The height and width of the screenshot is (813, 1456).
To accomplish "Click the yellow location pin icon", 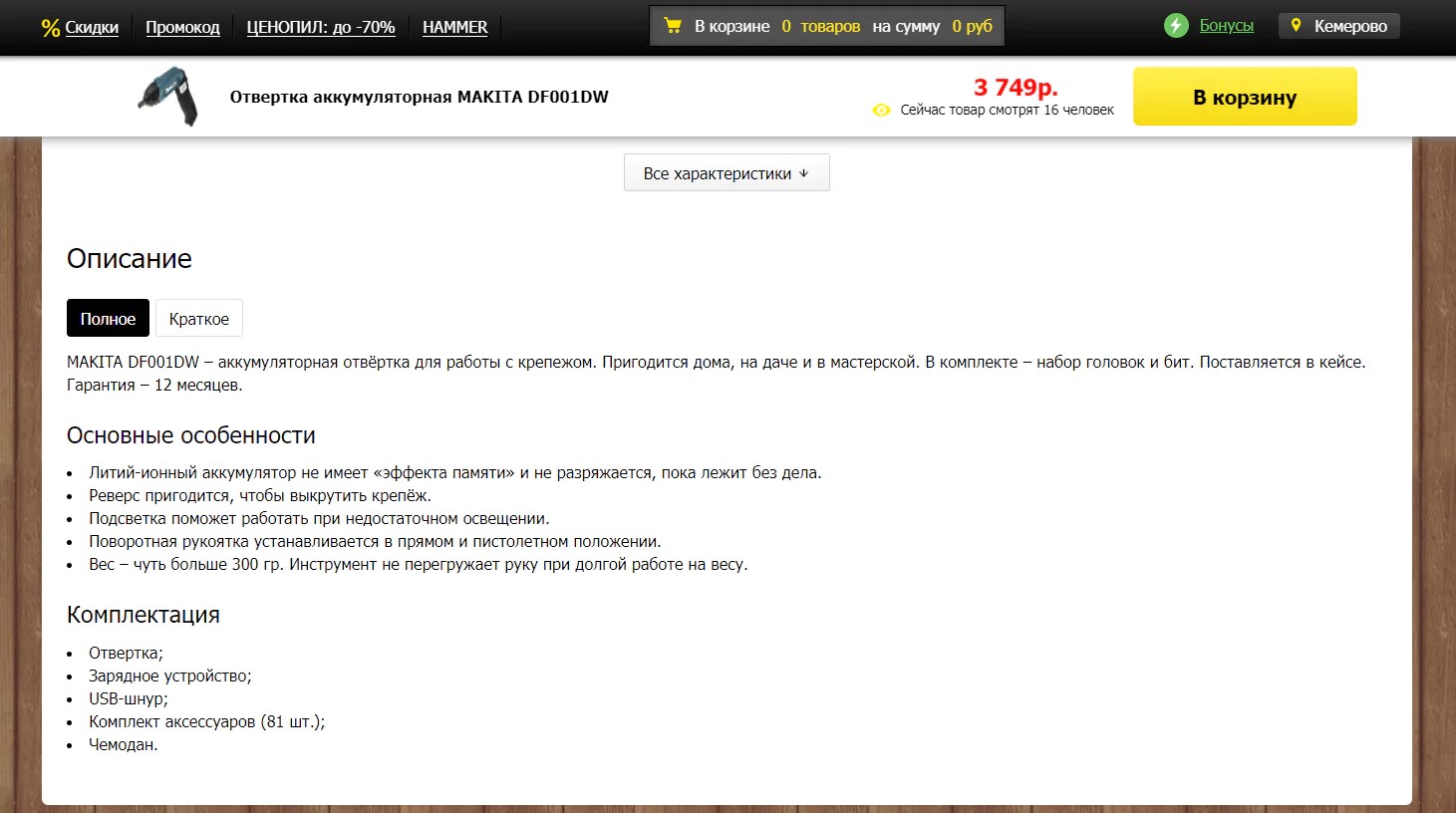I will coord(1296,26).
